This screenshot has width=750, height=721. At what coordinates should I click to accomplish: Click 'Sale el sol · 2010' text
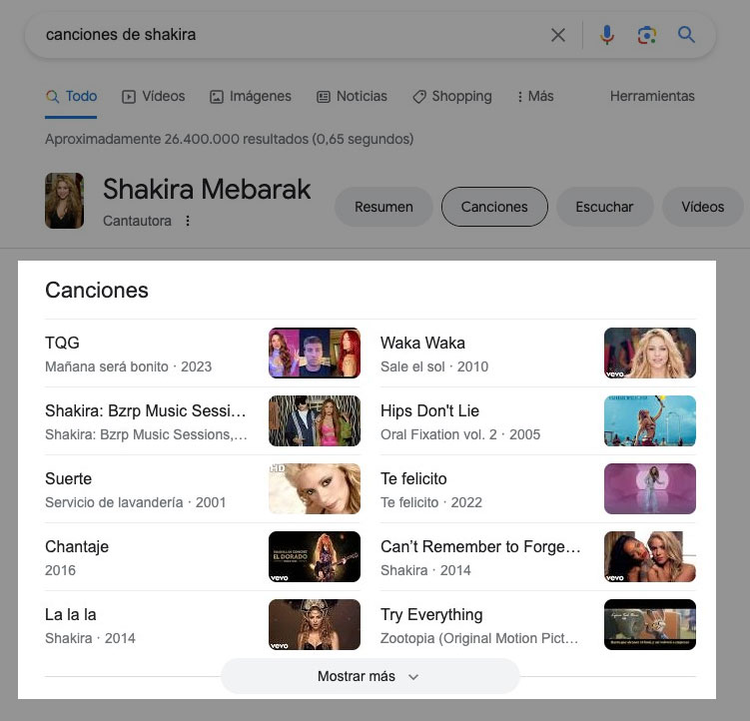tap(434, 367)
